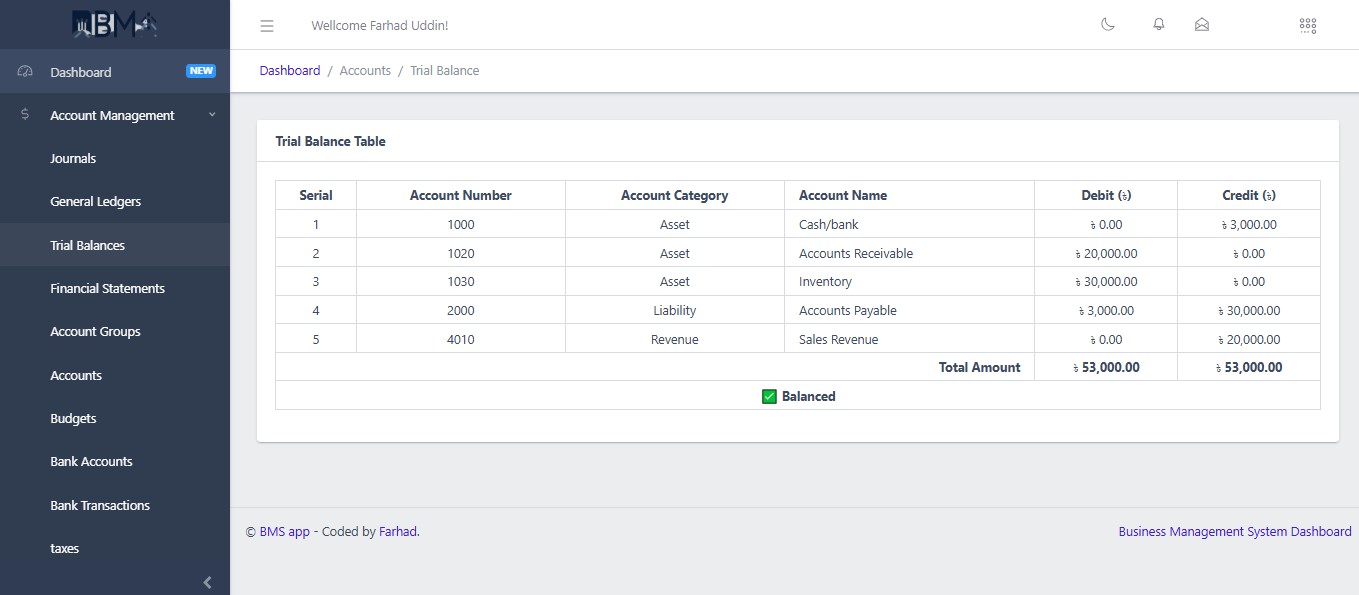Click the Account Category column header

[x=675, y=195]
